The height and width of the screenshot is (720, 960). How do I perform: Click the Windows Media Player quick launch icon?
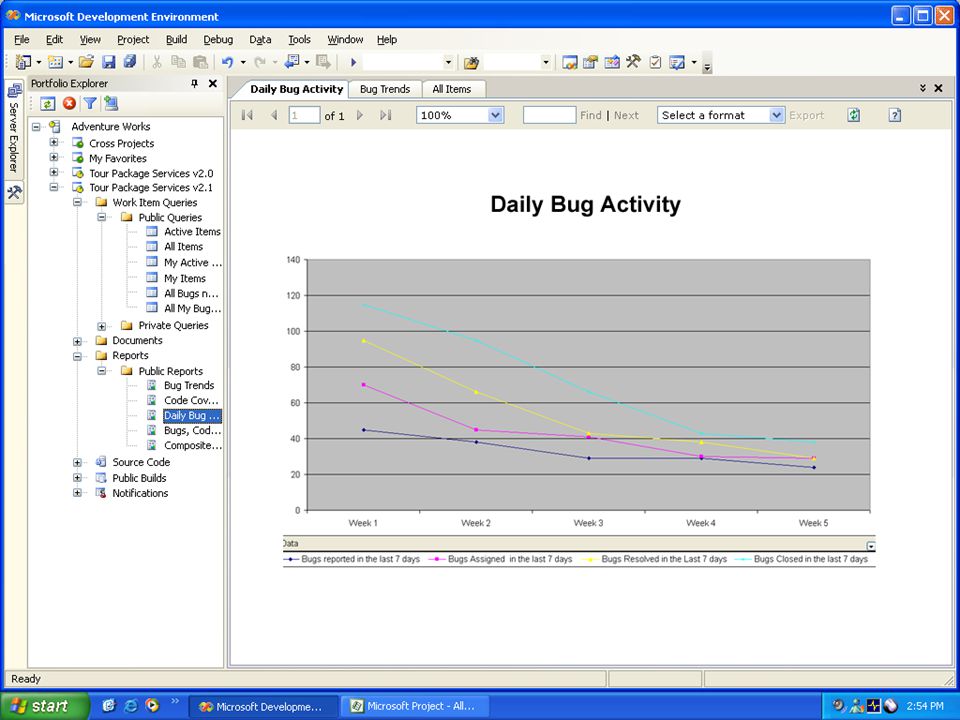click(152, 706)
